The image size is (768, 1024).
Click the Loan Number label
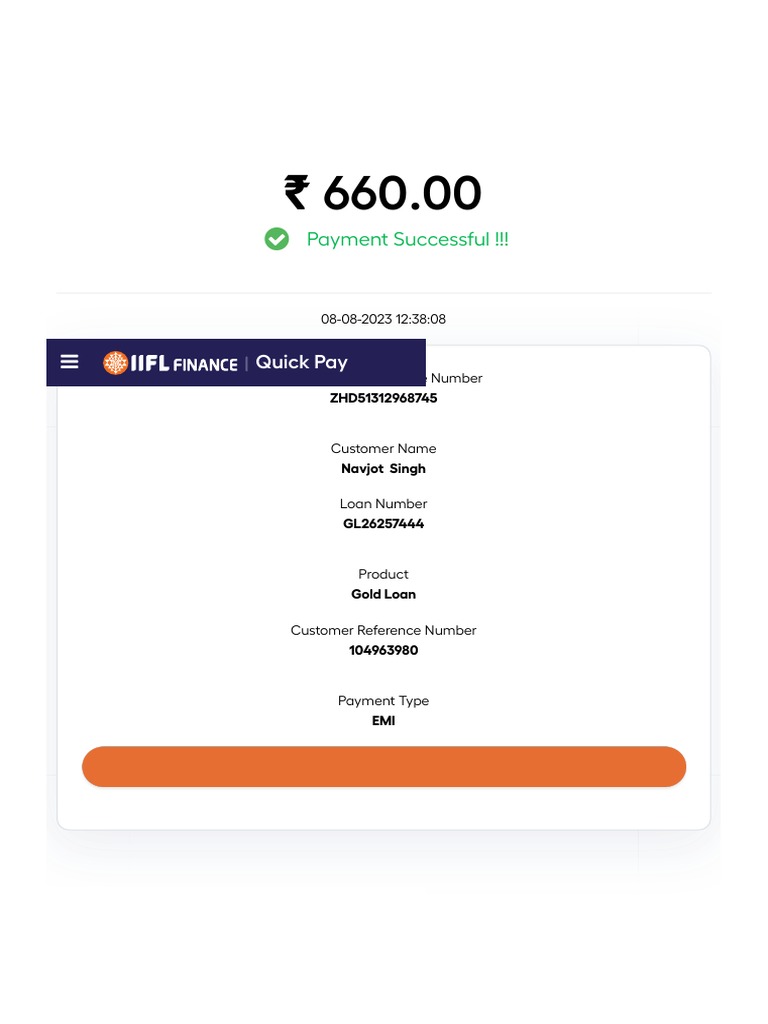point(383,503)
